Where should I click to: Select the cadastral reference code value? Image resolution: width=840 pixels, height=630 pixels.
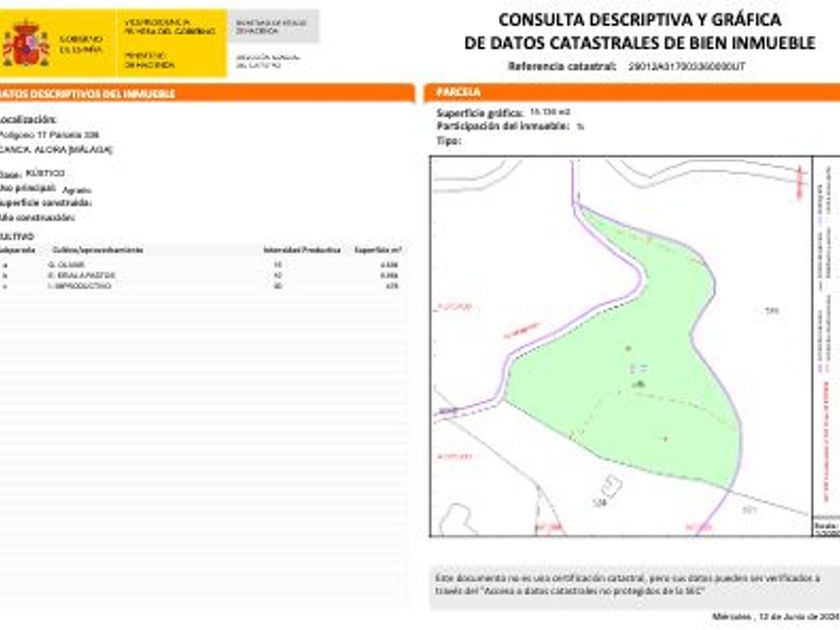click(x=686, y=67)
